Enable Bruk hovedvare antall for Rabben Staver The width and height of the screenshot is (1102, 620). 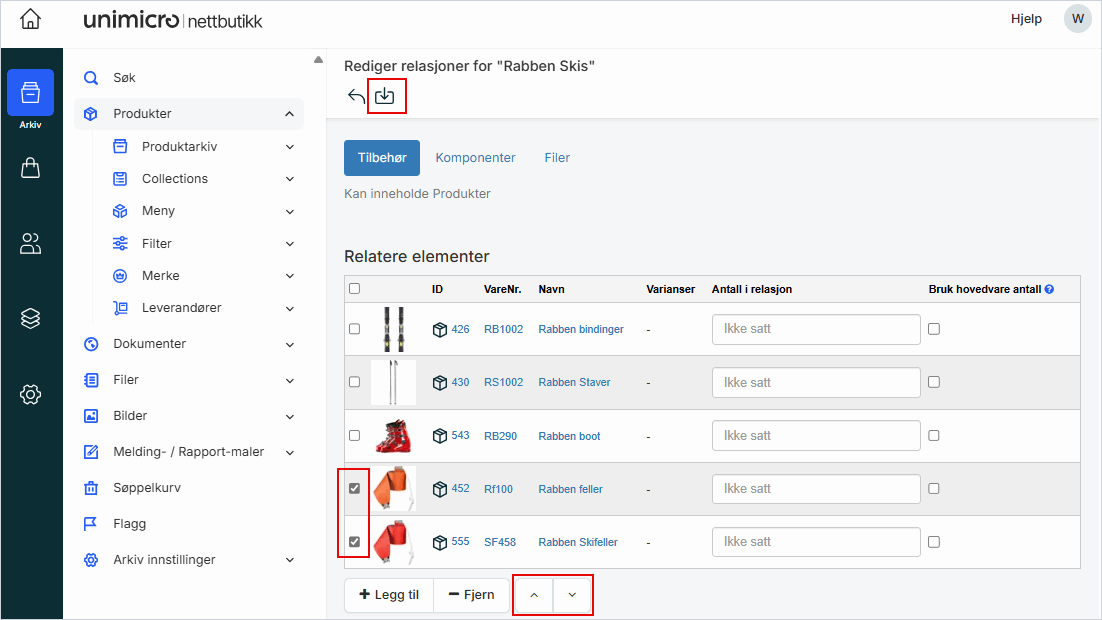[x=934, y=382]
